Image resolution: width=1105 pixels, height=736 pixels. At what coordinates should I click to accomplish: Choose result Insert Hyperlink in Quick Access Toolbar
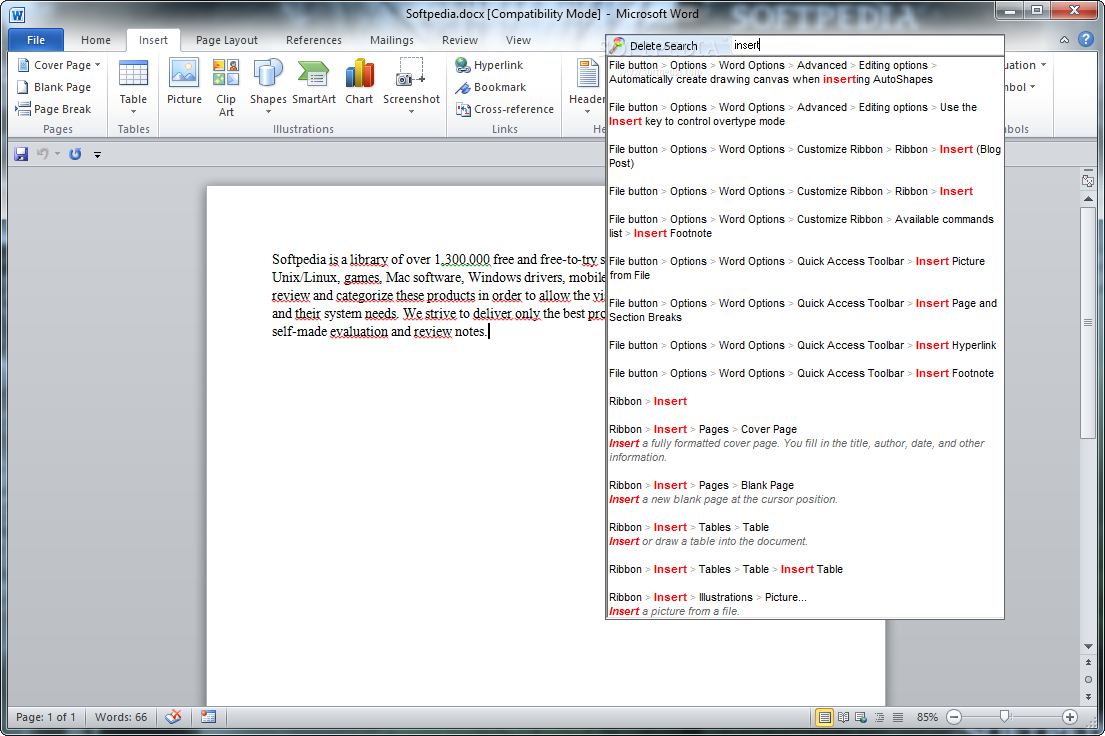[805, 345]
